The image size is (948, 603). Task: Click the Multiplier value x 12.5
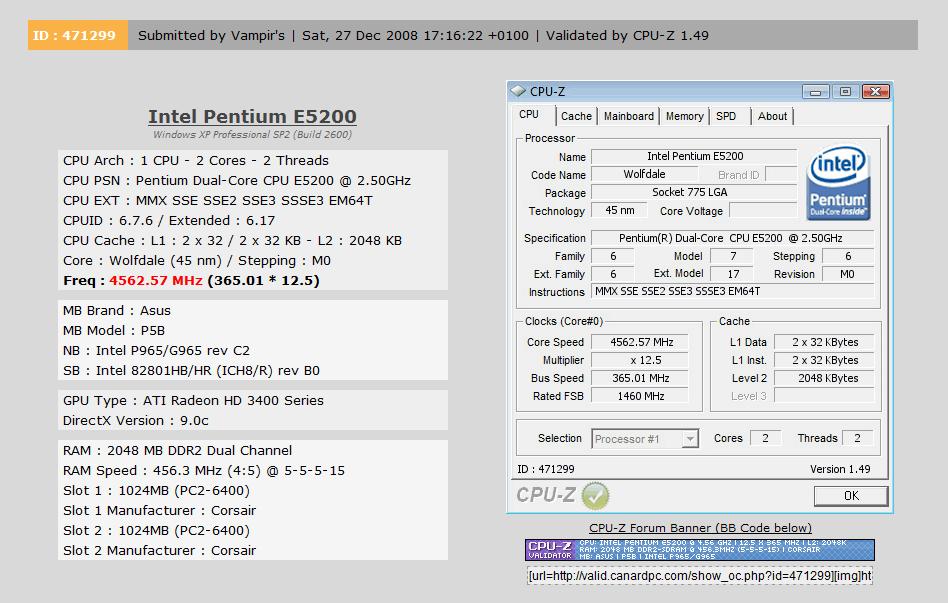click(640, 360)
